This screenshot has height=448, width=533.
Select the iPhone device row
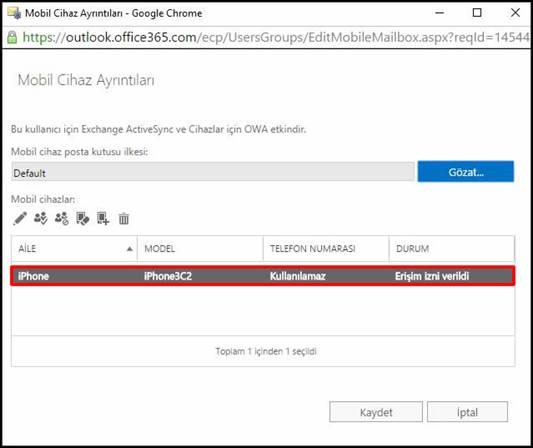tap(263, 276)
